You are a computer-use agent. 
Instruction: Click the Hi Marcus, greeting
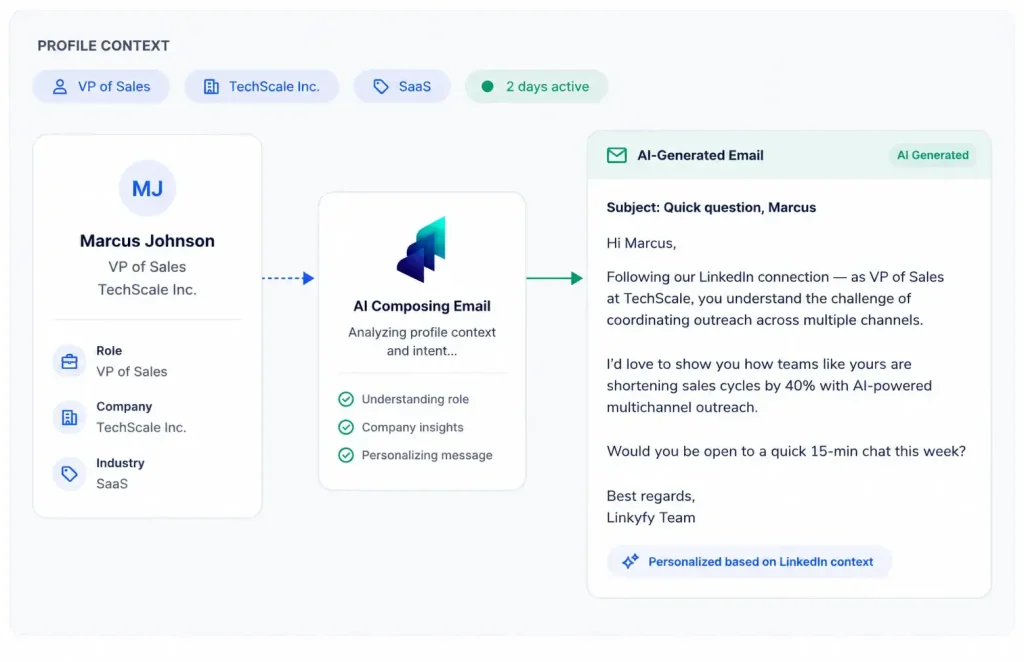tap(641, 244)
